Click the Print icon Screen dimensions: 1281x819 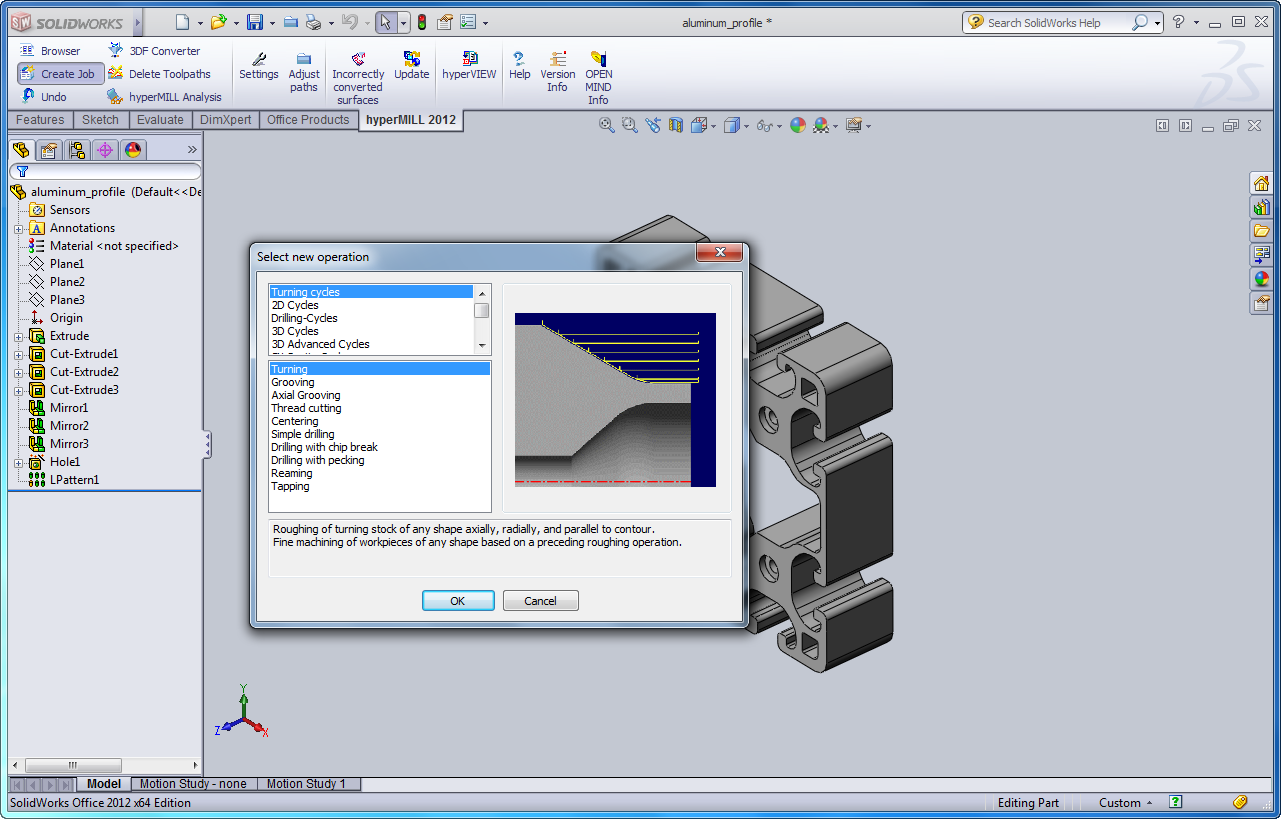313,22
